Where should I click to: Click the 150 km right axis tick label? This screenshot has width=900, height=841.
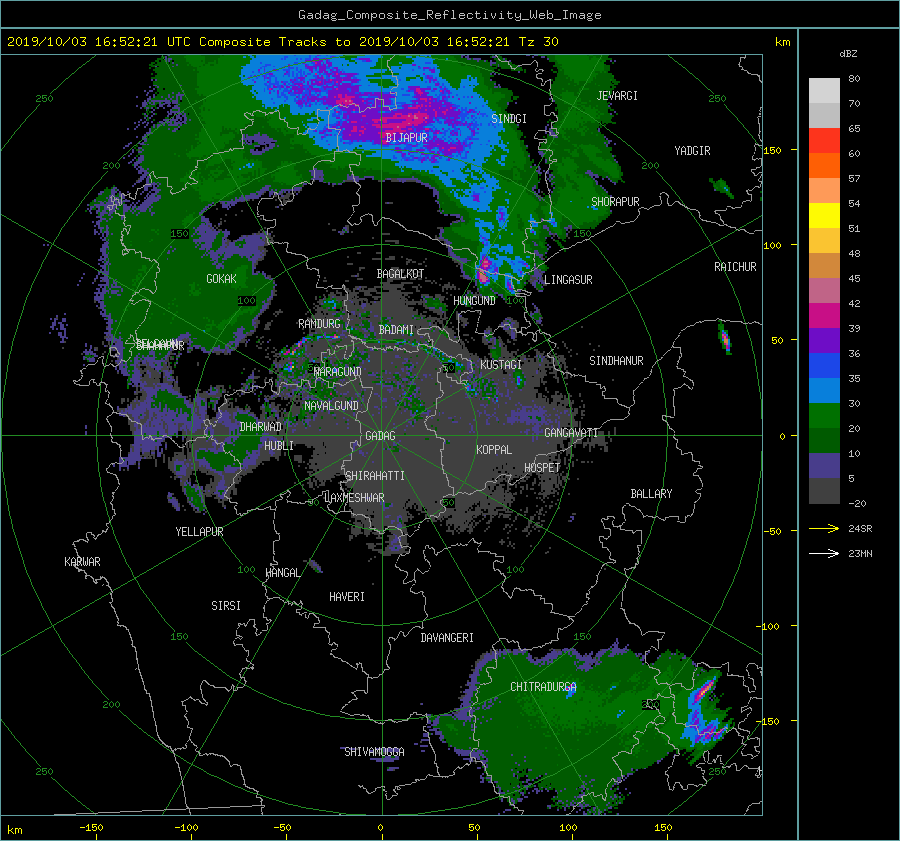click(x=772, y=150)
